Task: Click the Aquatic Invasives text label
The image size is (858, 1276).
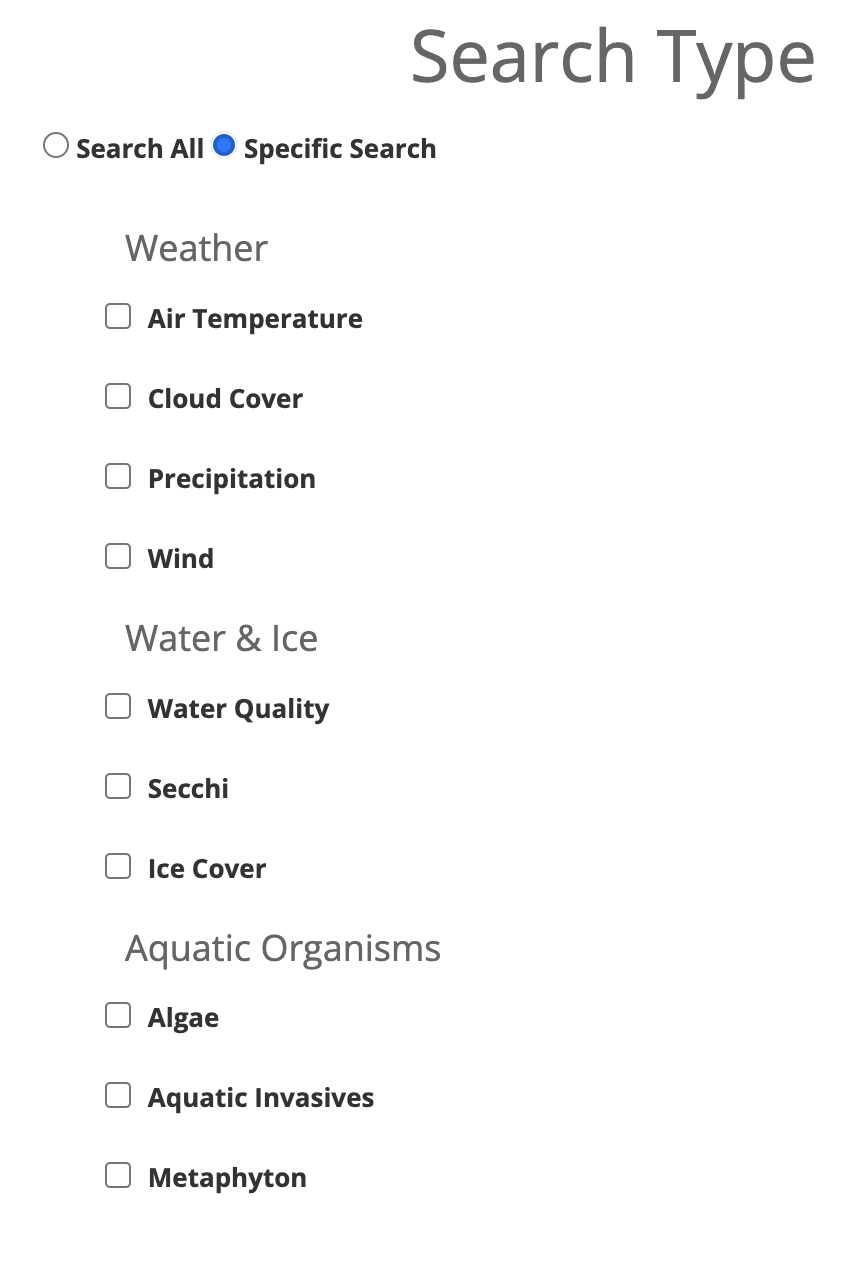Action: [x=260, y=1098]
